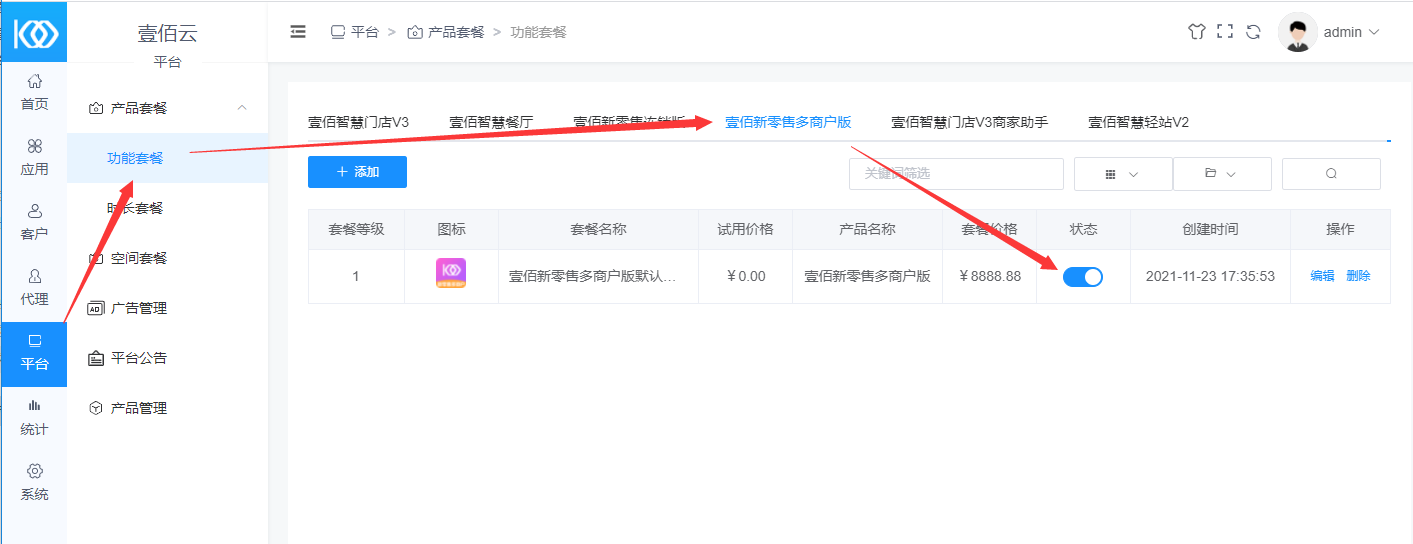Click the 2021-11-23 17:35:53 timestamp cell
This screenshot has width=1413, height=544.
point(1210,276)
